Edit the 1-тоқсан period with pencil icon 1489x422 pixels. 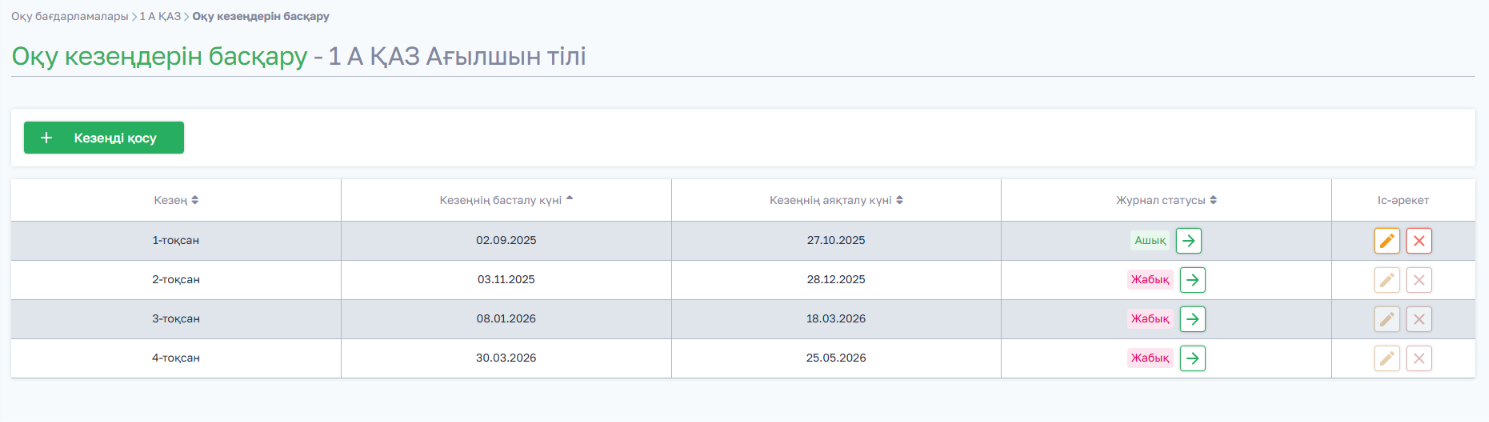(1387, 241)
